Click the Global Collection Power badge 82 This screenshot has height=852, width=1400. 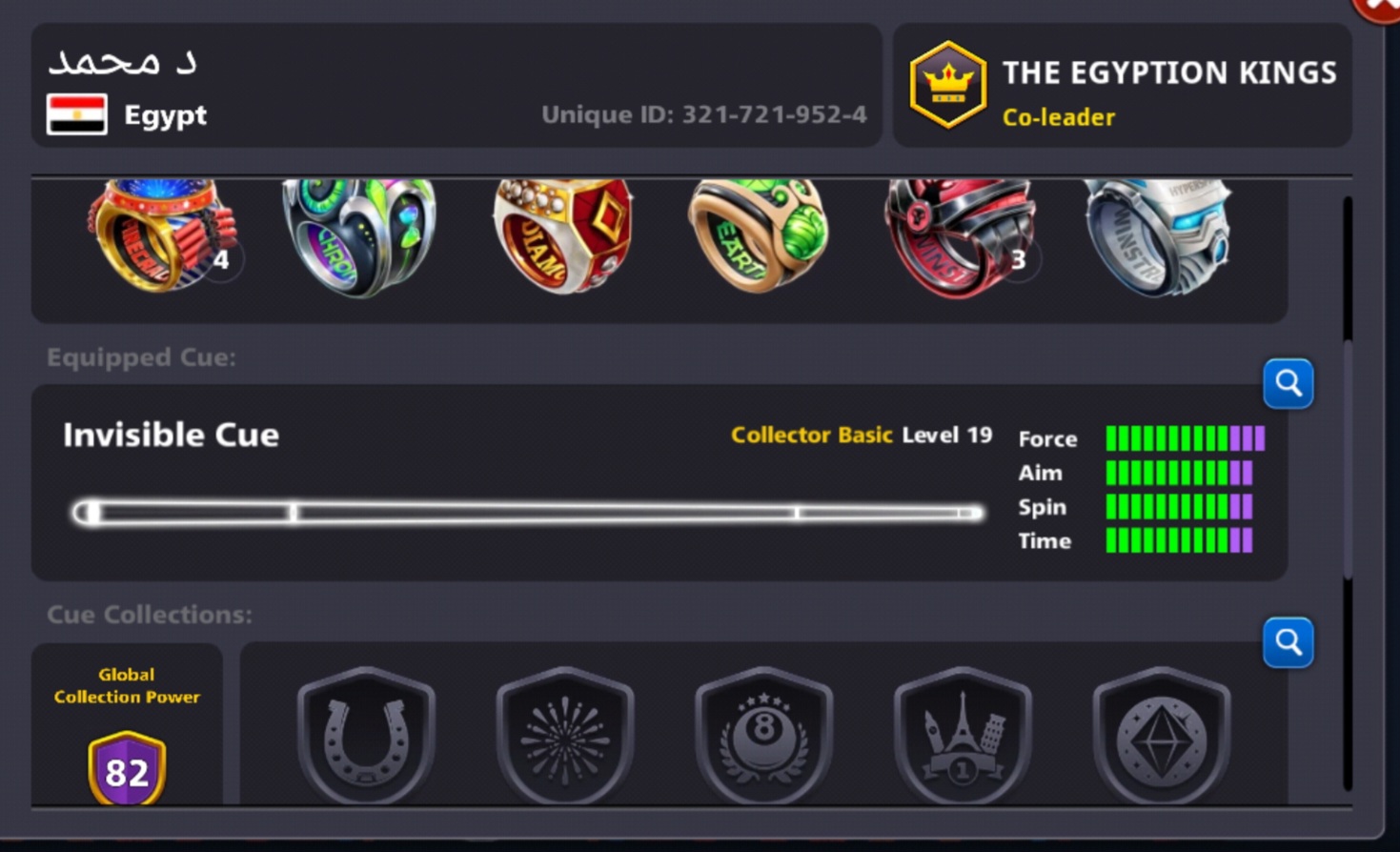(127, 768)
